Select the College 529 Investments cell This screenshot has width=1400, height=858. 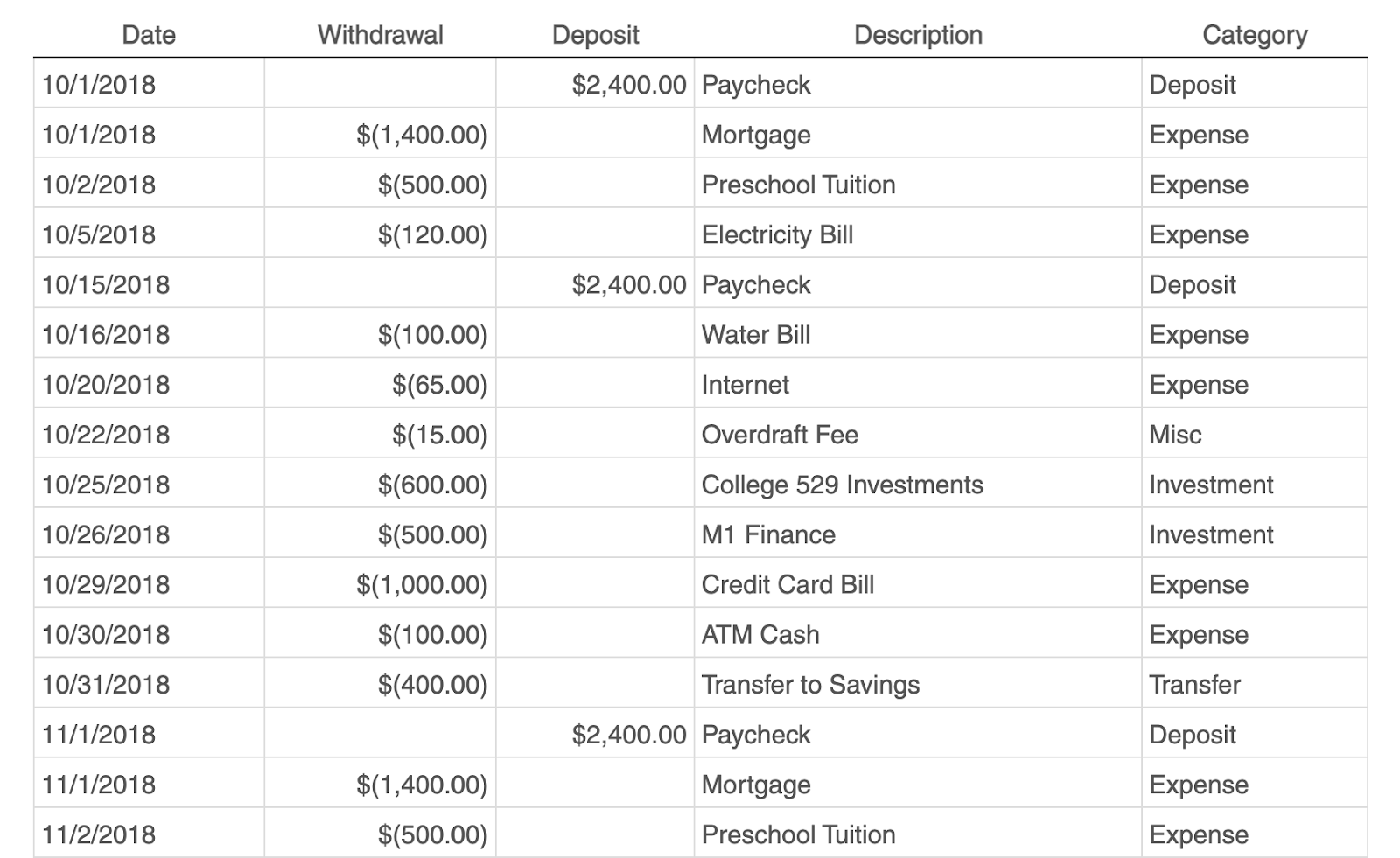(842, 485)
